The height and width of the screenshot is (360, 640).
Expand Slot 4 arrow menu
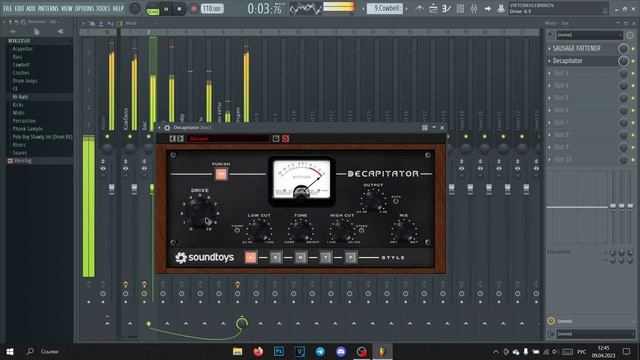point(549,85)
